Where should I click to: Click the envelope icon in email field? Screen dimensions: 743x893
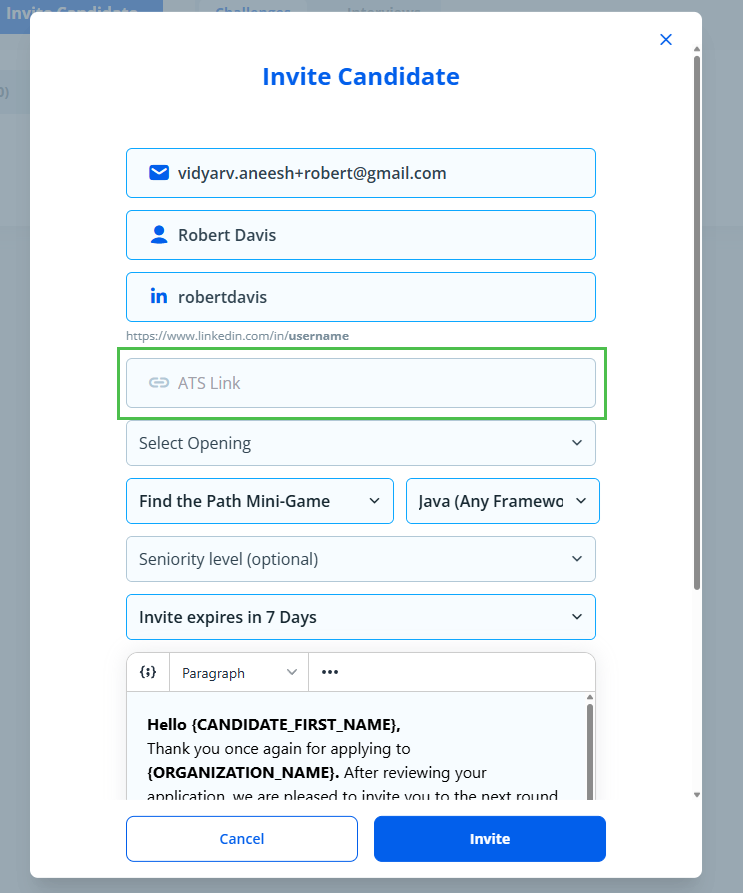158,173
